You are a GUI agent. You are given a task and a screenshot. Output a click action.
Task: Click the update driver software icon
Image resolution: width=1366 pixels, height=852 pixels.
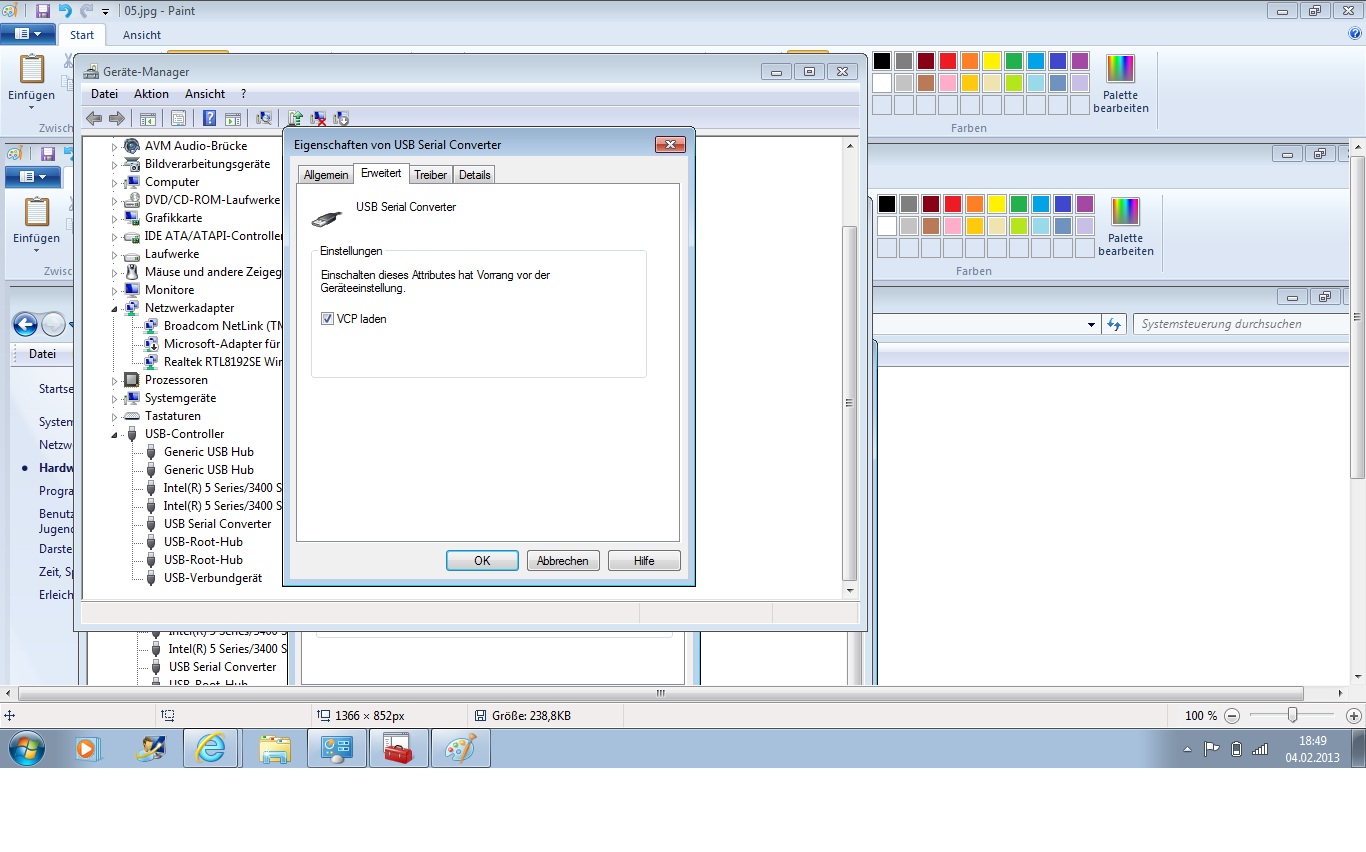point(295,118)
